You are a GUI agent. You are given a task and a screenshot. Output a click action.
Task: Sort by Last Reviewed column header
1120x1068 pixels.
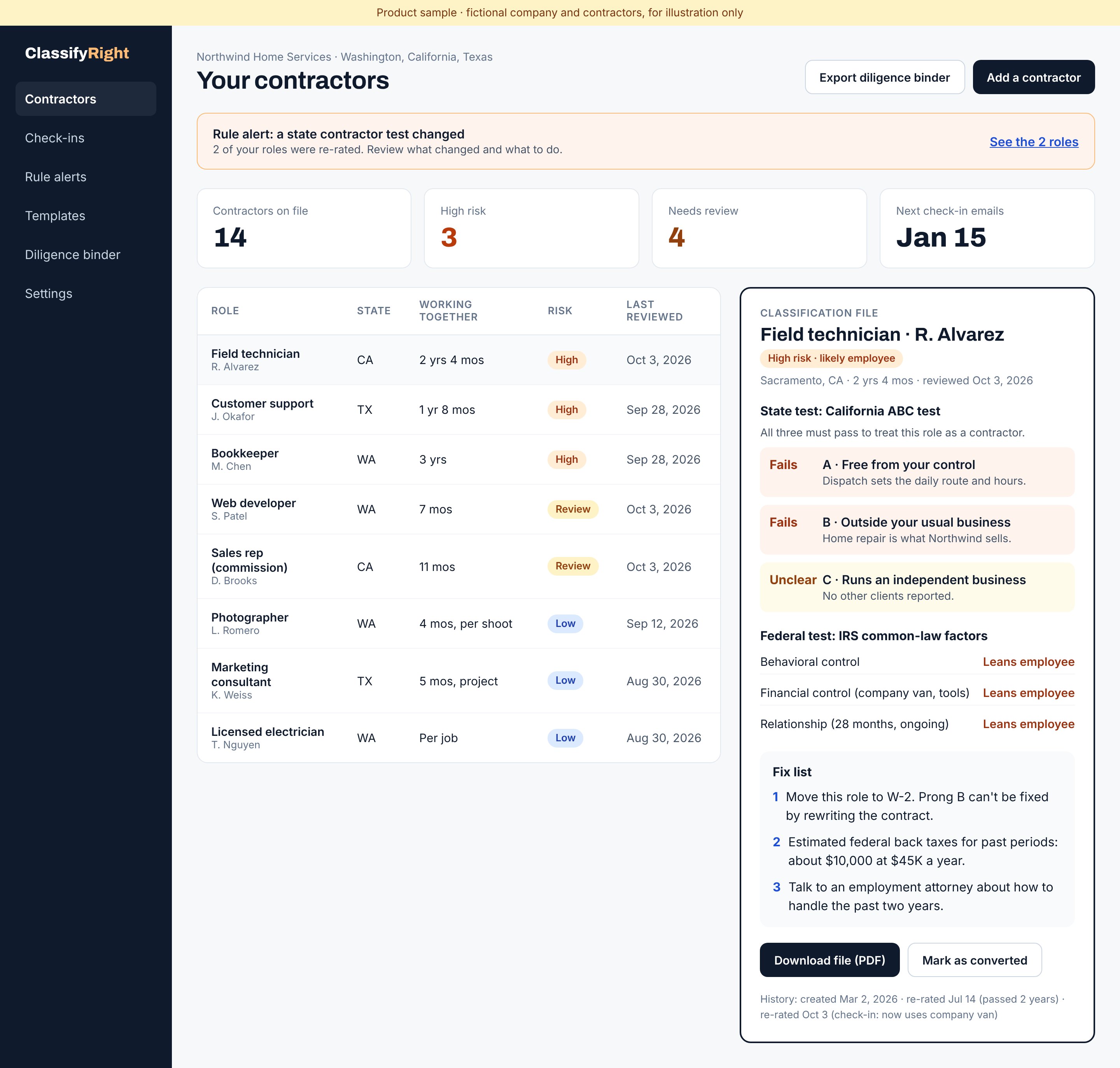(654, 311)
